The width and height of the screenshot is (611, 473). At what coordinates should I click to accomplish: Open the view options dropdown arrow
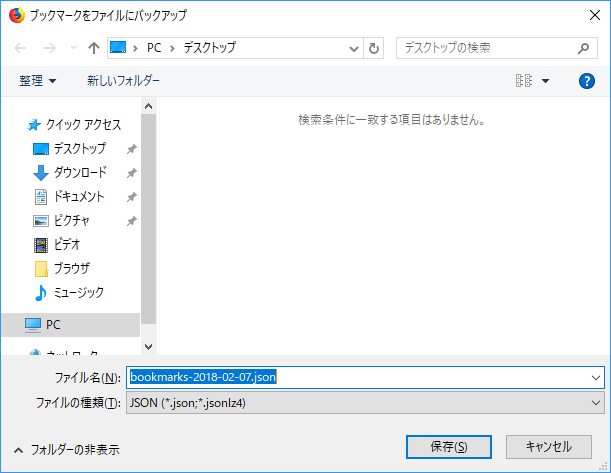(x=546, y=81)
